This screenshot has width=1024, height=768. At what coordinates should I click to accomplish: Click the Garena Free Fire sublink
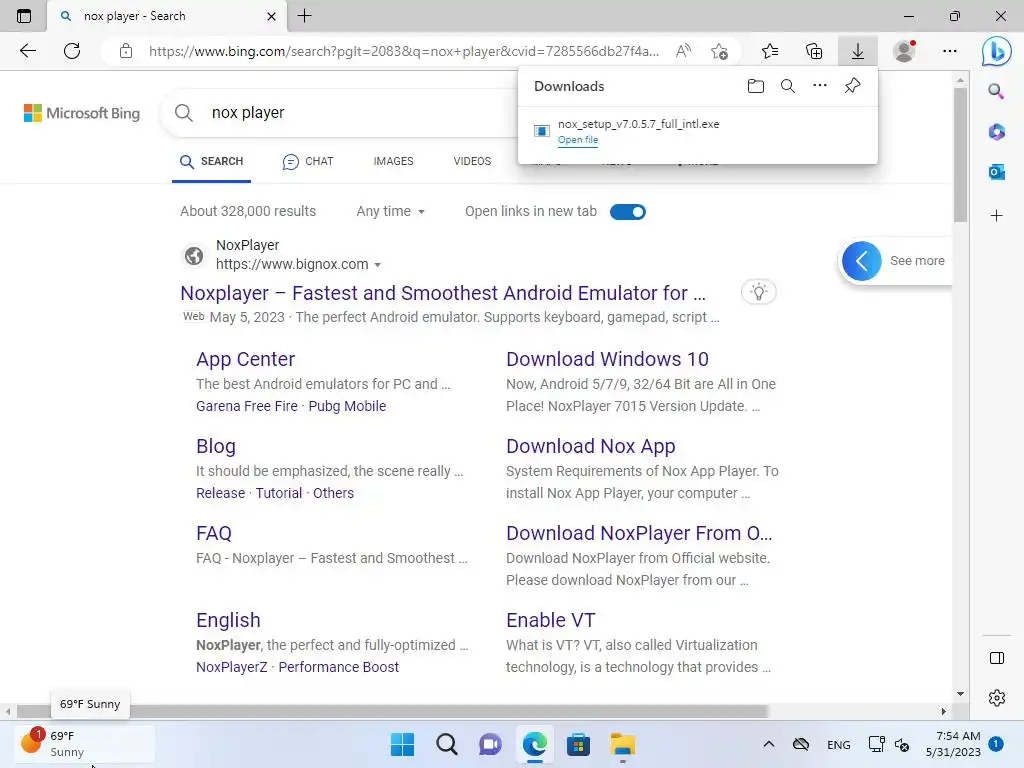pos(247,406)
